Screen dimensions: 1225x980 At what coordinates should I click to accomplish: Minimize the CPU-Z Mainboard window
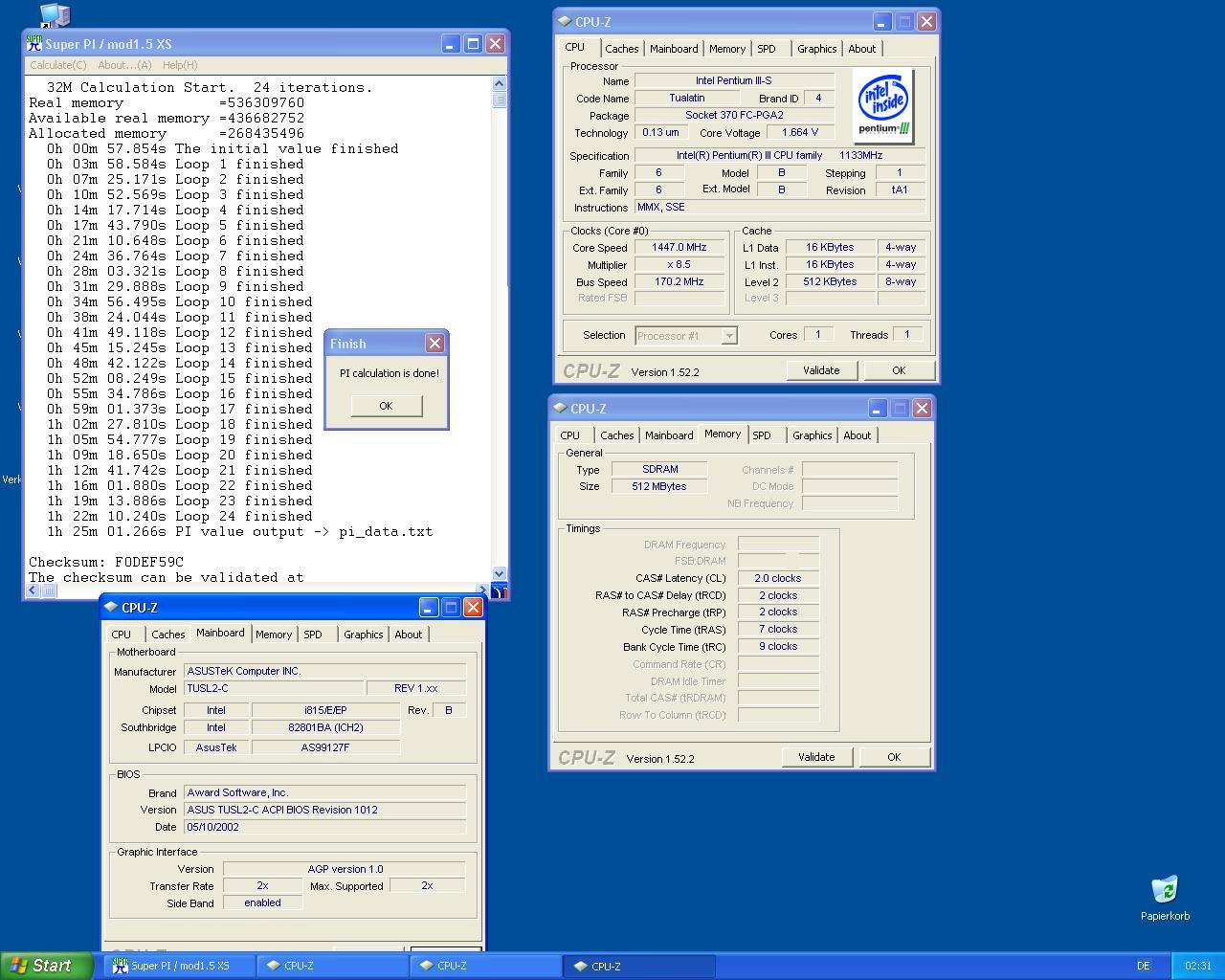tap(429, 607)
